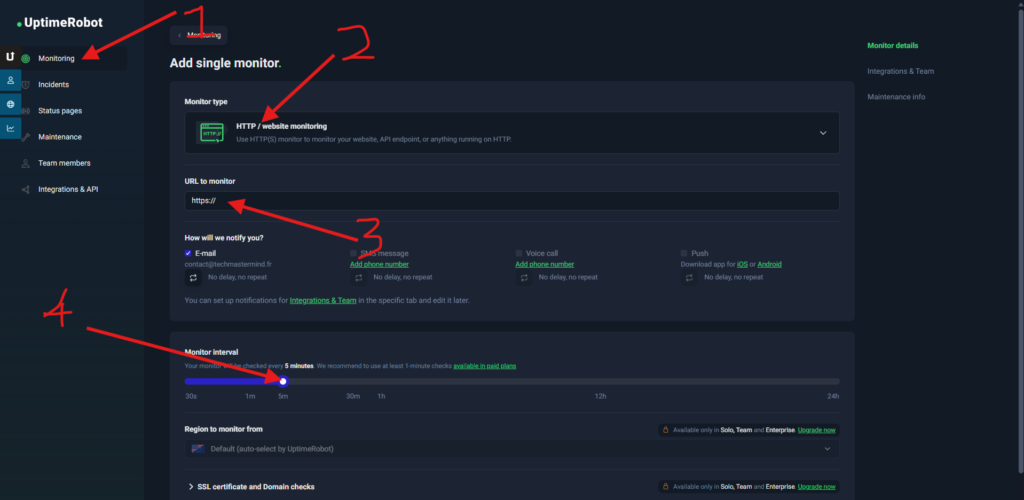Jump to Maintenance info section
The width and height of the screenshot is (1024, 500).
(896, 97)
